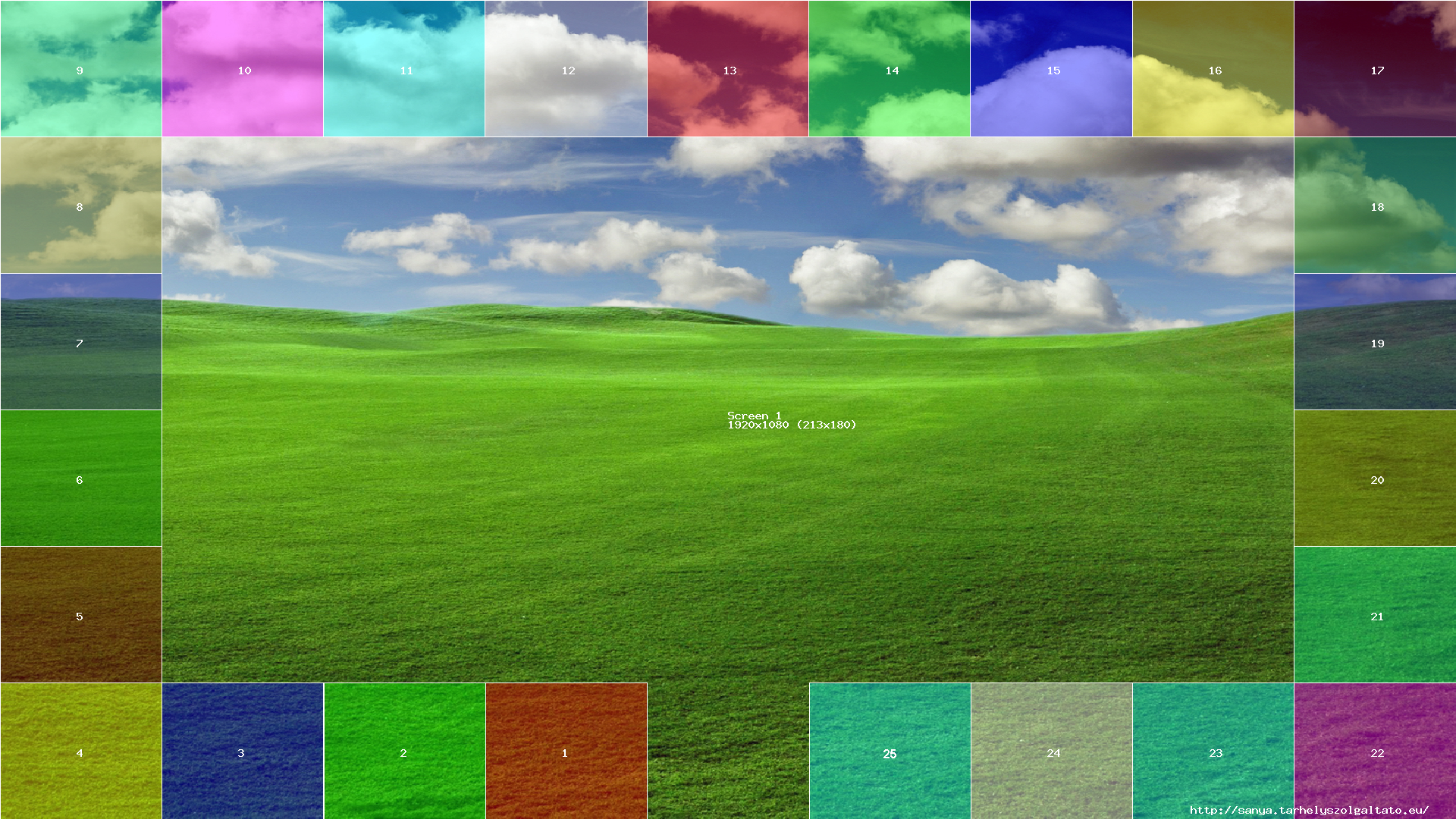
Task: Click the yellow cloud zone 16
Action: [x=1213, y=69]
